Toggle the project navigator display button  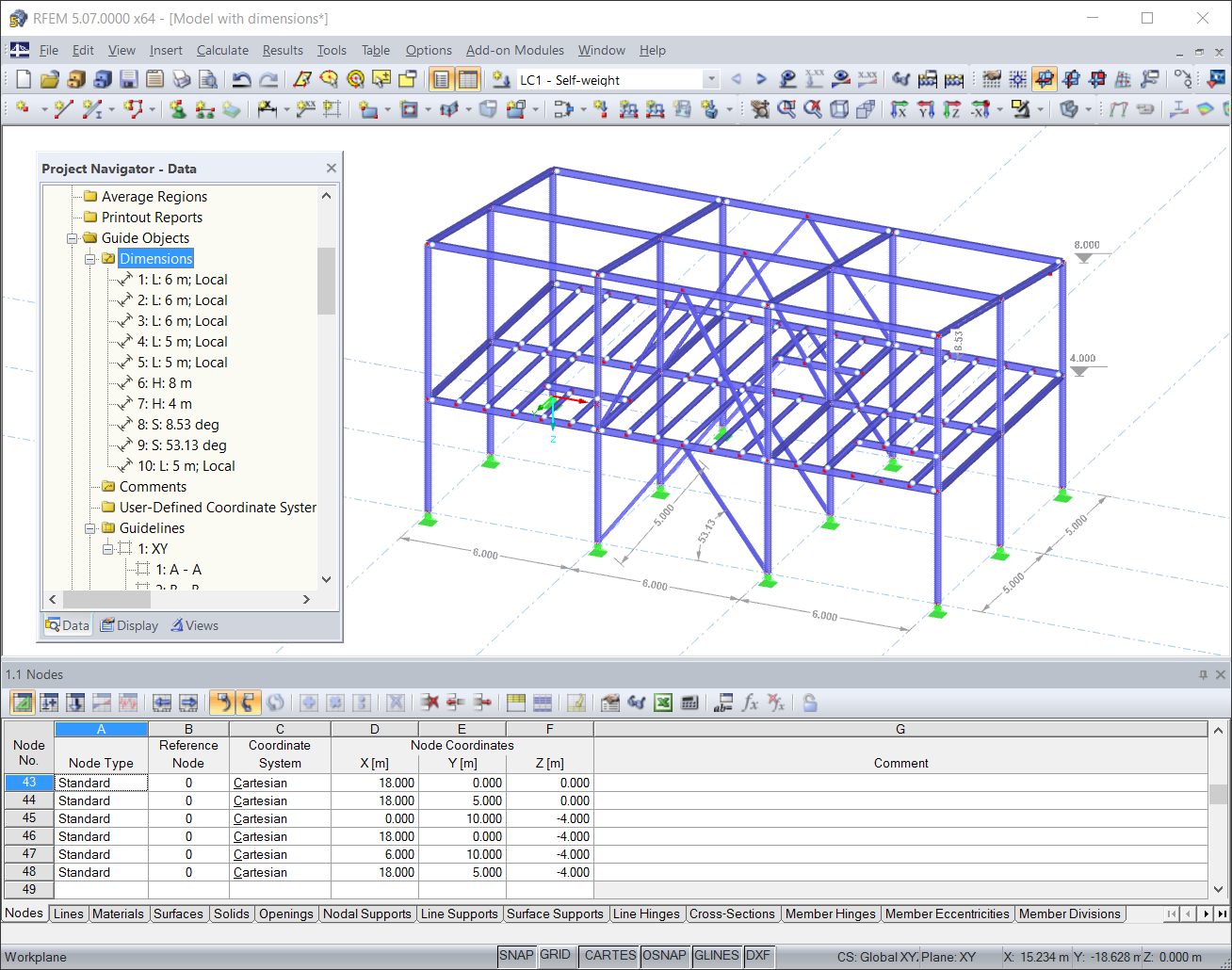pos(441,80)
